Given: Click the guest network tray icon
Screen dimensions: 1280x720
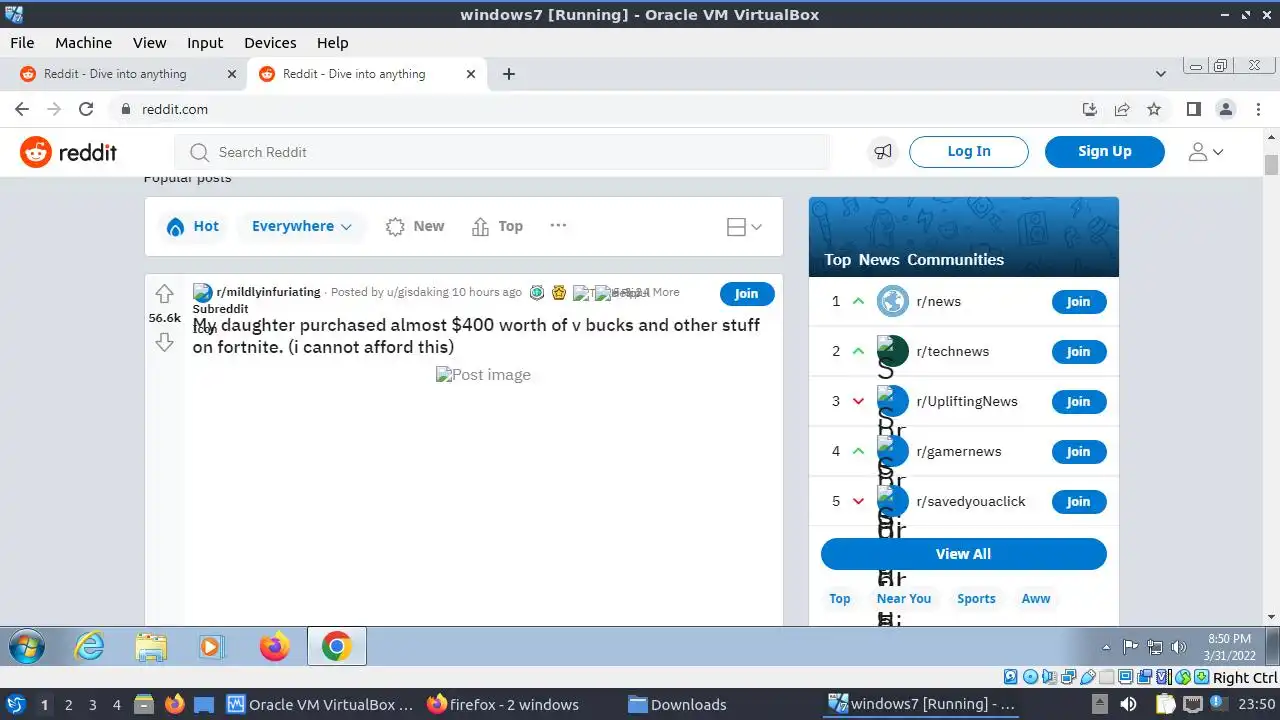Looking at the screenshot, I should [1155, 647].
